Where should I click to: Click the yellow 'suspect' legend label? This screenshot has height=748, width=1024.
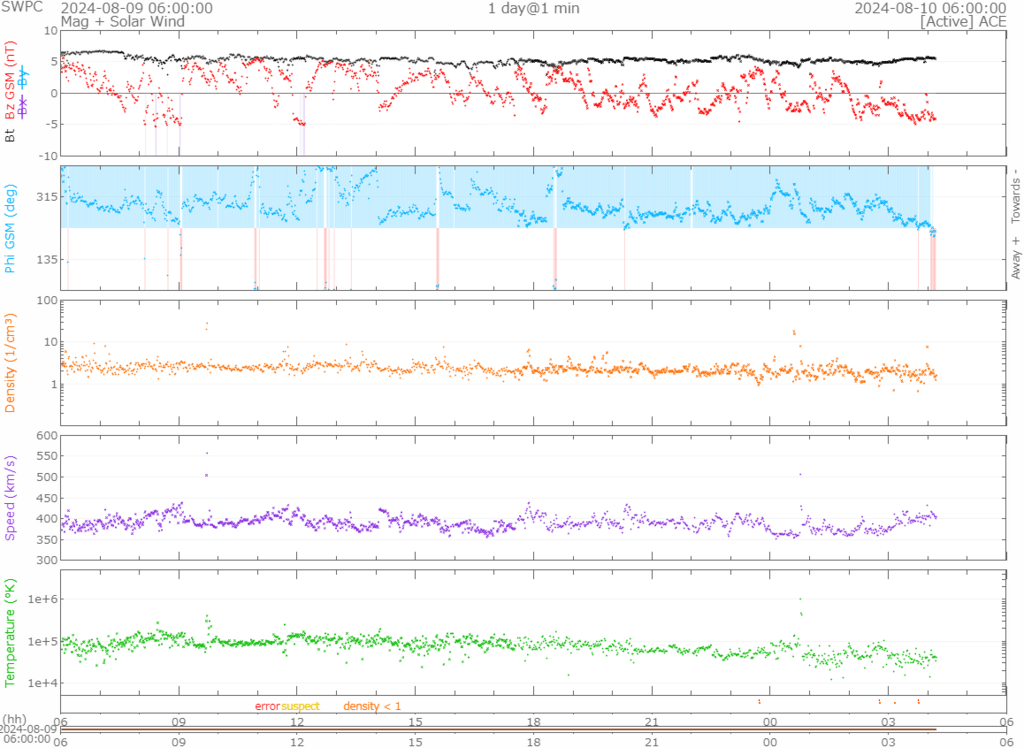(x=300, y=706)
